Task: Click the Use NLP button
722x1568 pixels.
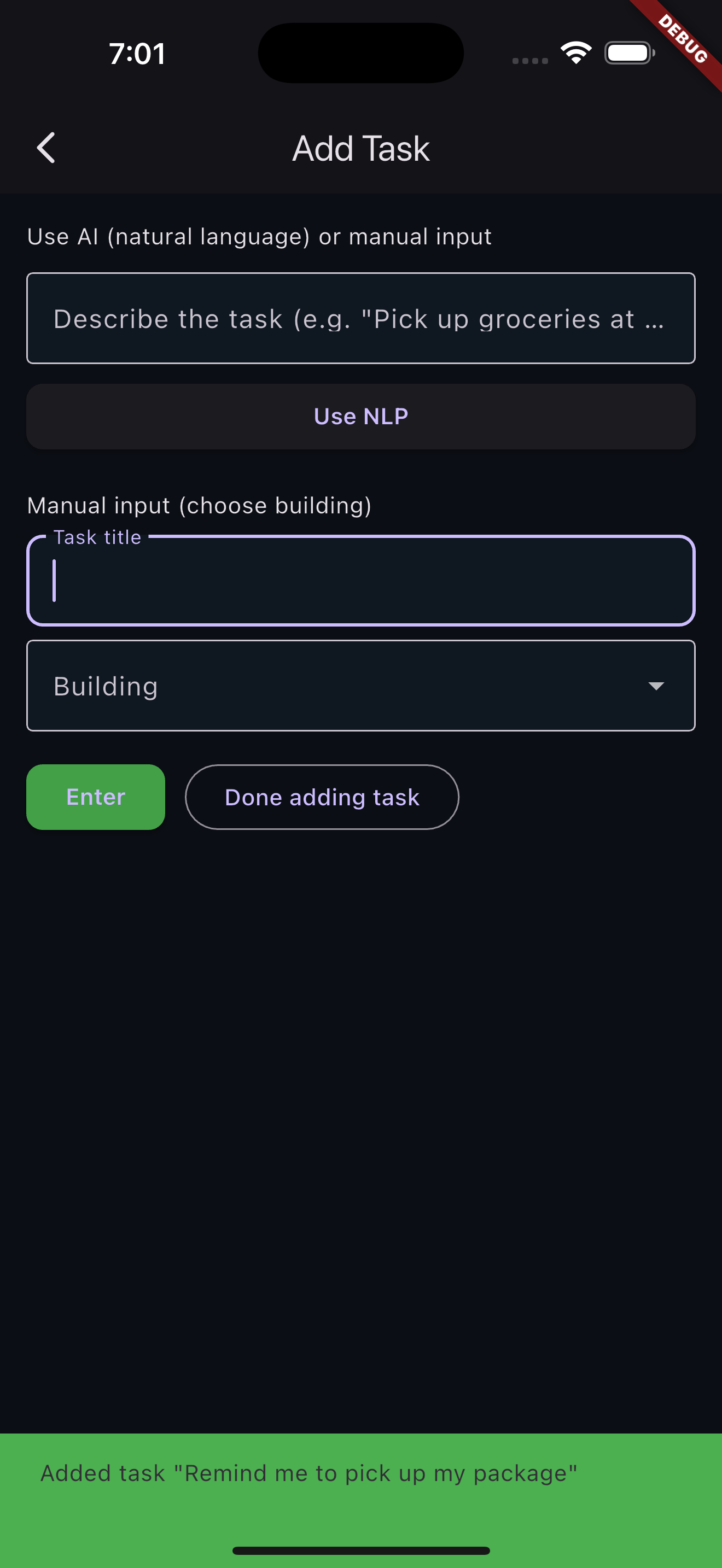Action: coord(361,417)
